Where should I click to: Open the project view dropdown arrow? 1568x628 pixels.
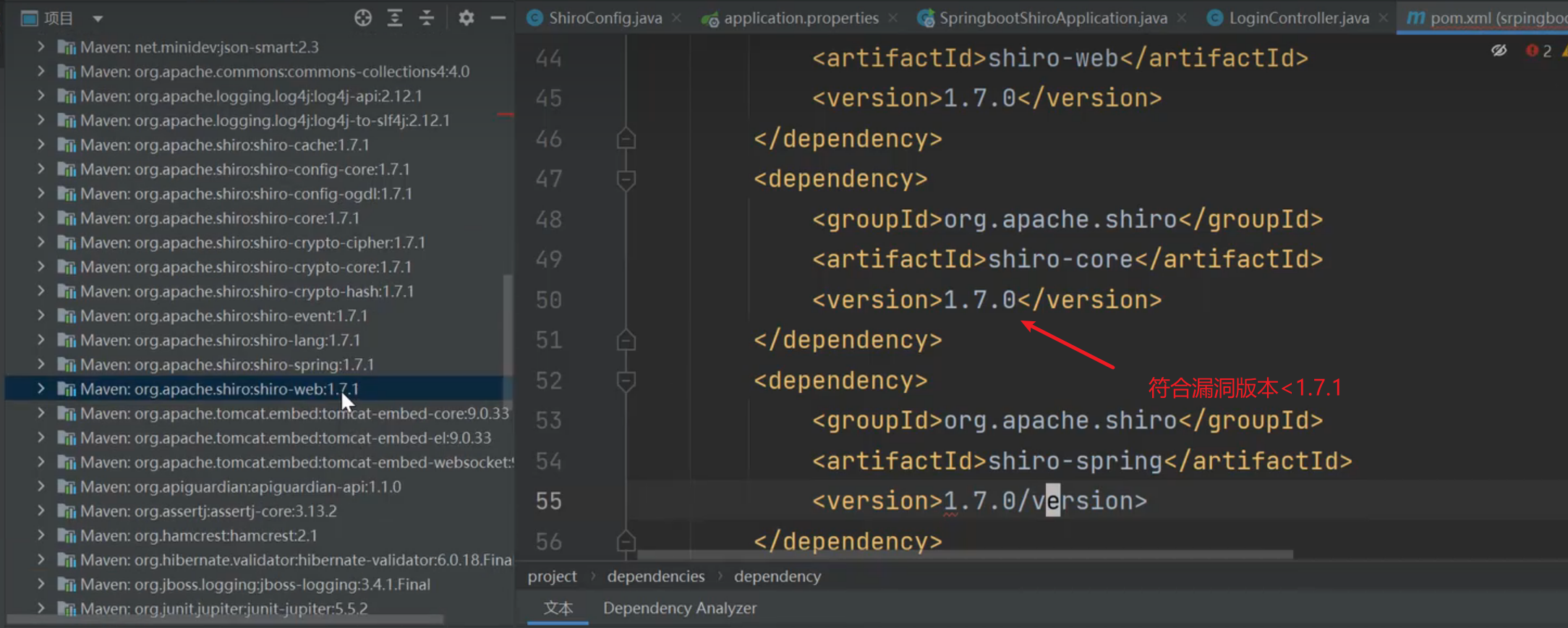tap(98, 19)
